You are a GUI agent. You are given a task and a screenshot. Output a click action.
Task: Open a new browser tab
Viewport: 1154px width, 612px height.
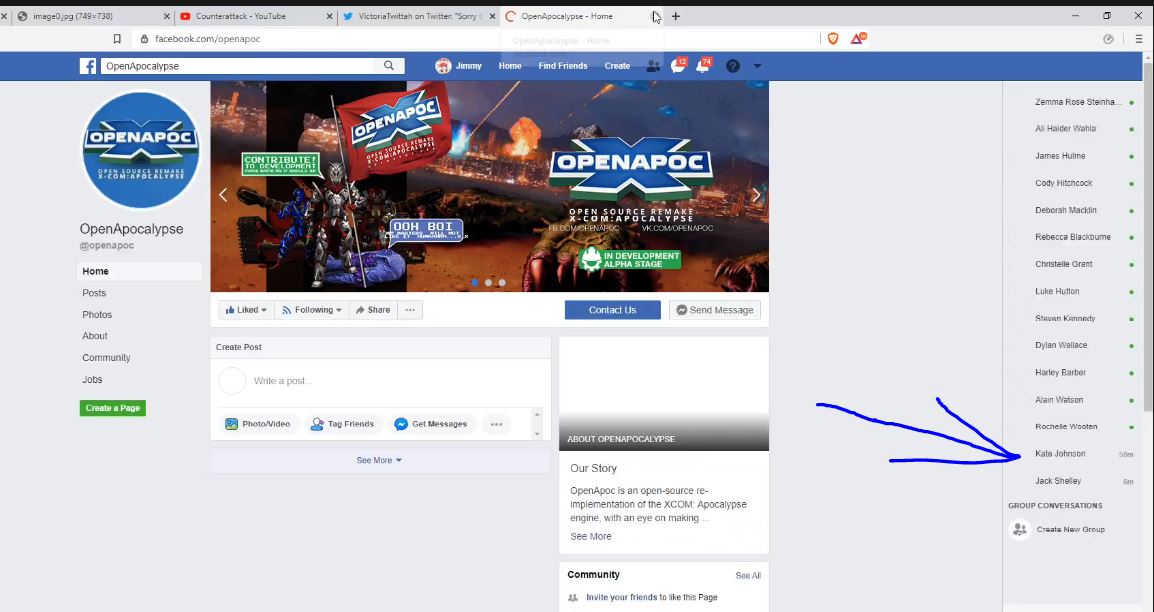click(676, 16)
